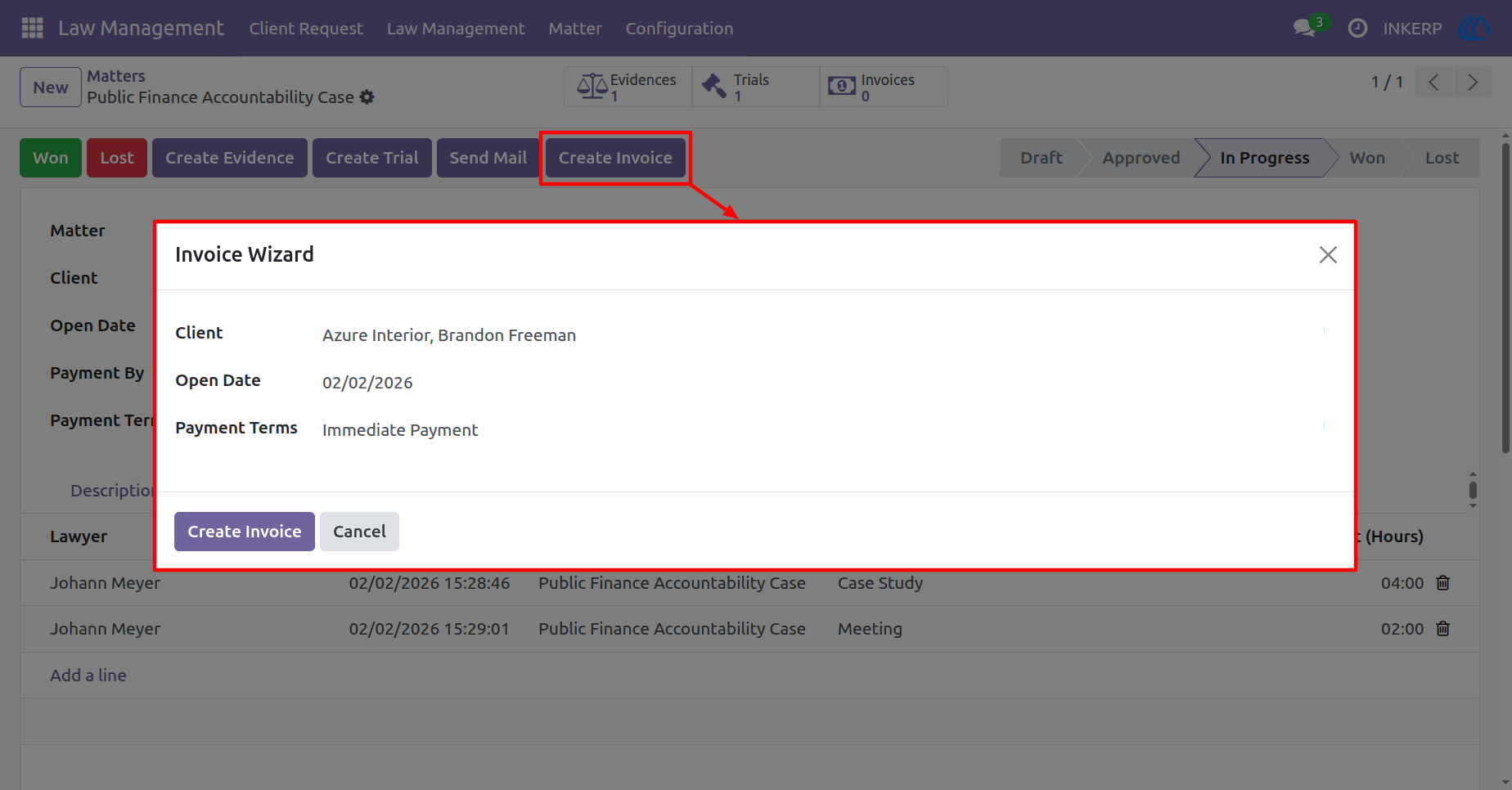This screenshot has width=1512, height=790.
Task: Click the user avatar logo icon
Action: [1474, 29]
